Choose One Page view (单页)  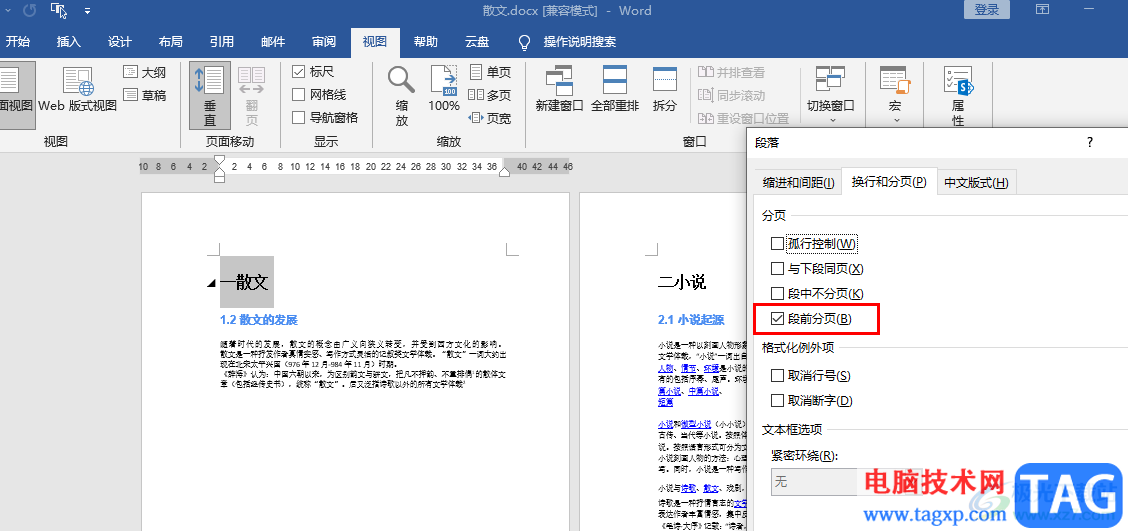(490, 73)
